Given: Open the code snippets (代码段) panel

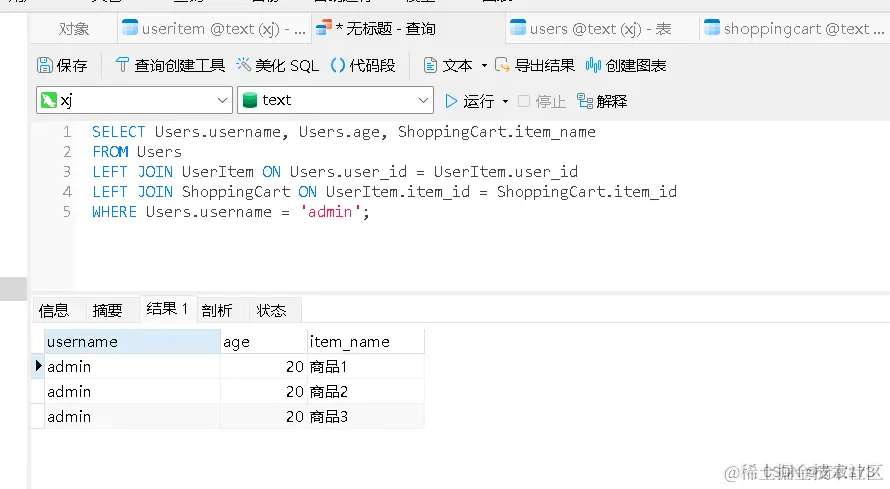Looking at the screenshot, I should tap(363, 65).
